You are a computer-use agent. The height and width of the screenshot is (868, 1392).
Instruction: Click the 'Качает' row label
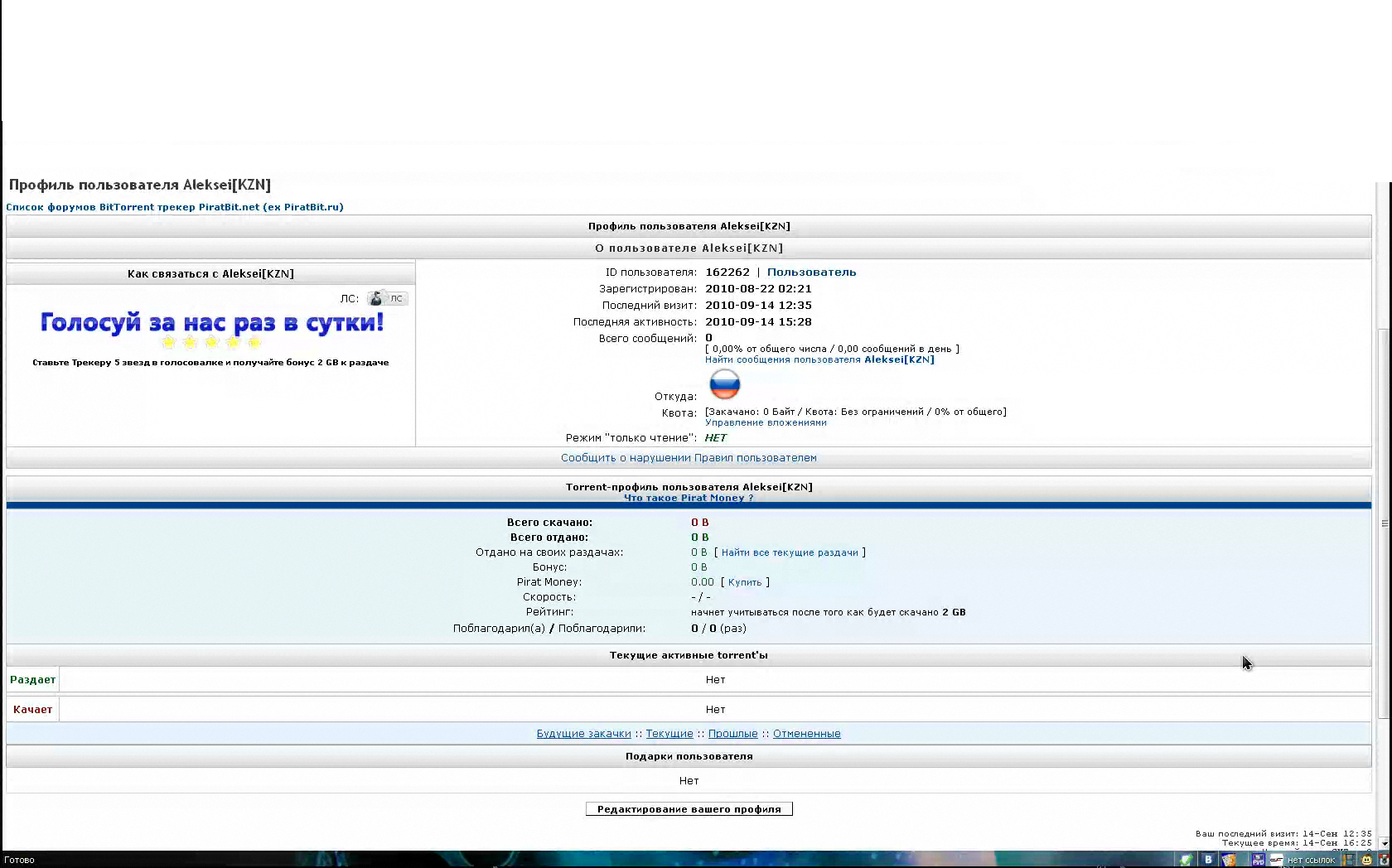[32, 710]
